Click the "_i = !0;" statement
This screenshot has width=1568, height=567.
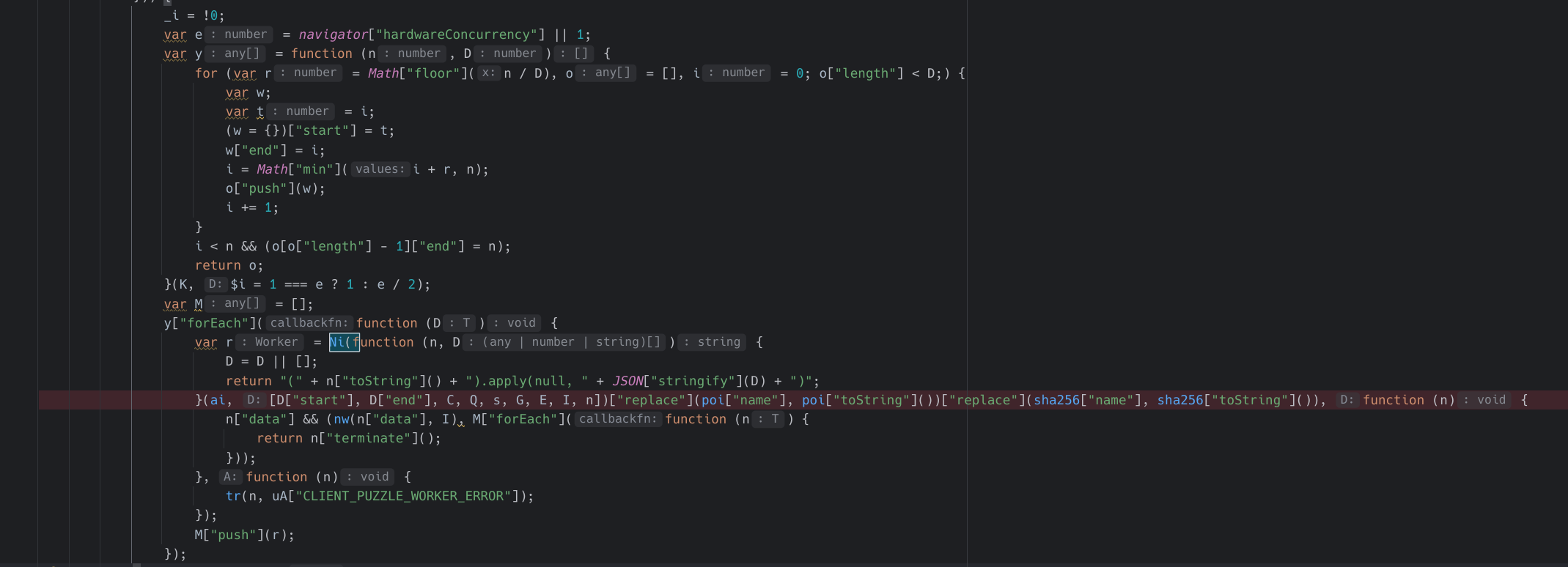coord(194,15)
